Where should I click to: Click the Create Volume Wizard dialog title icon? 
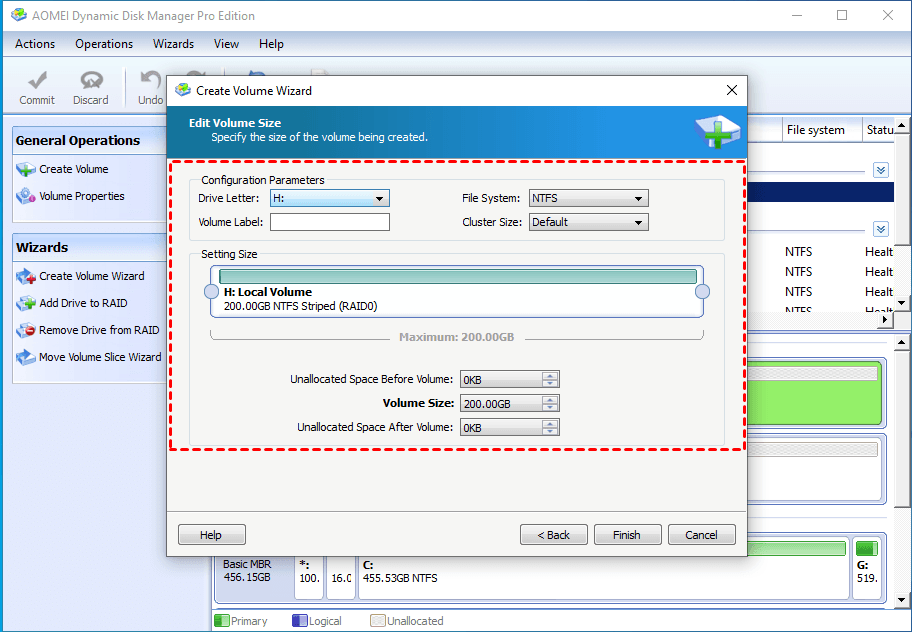[183, 90]
